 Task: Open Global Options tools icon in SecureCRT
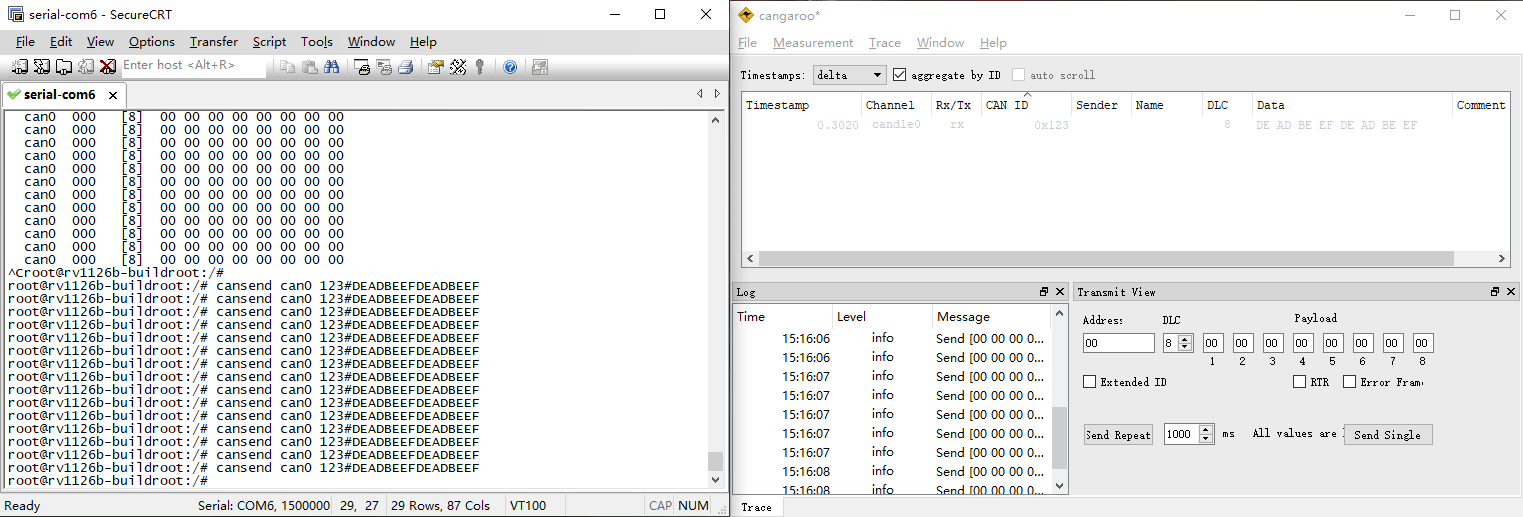(458, 67)
